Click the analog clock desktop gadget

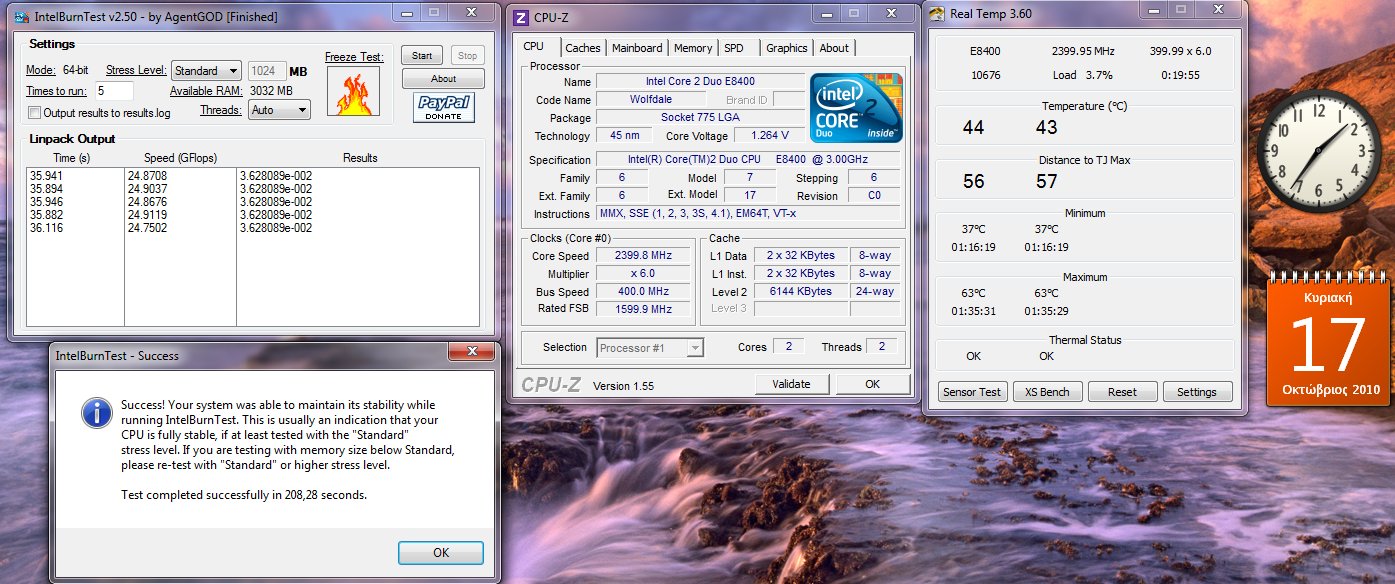tap(1318, 151)
